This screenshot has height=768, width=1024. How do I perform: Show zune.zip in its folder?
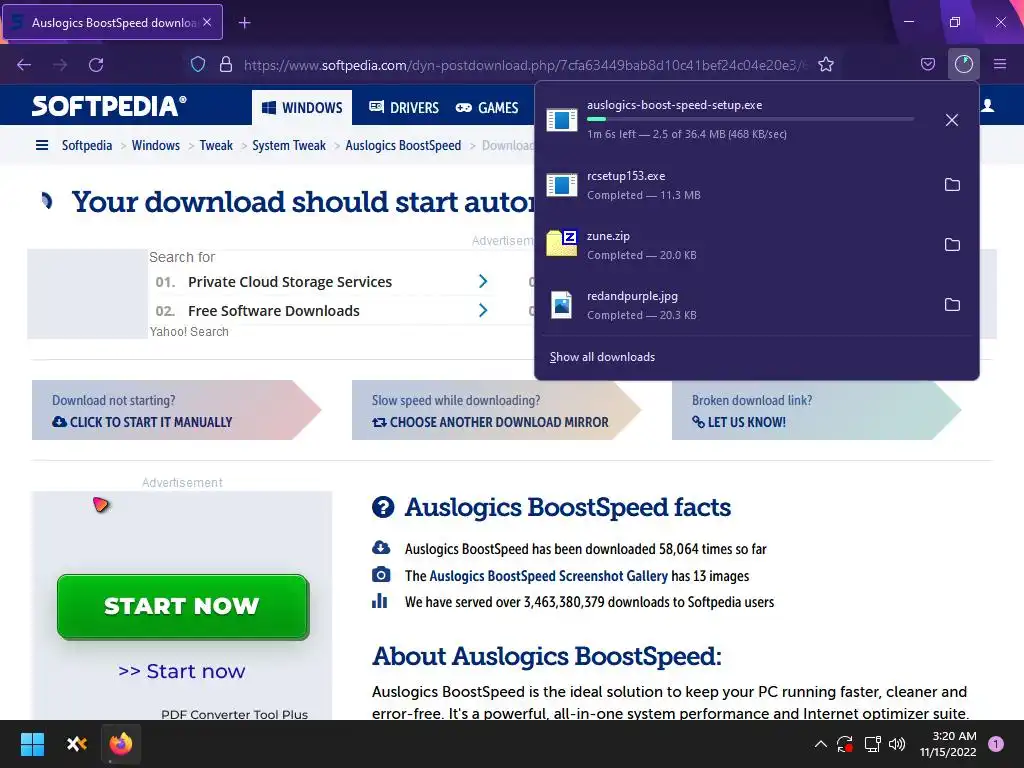[952, 244]
